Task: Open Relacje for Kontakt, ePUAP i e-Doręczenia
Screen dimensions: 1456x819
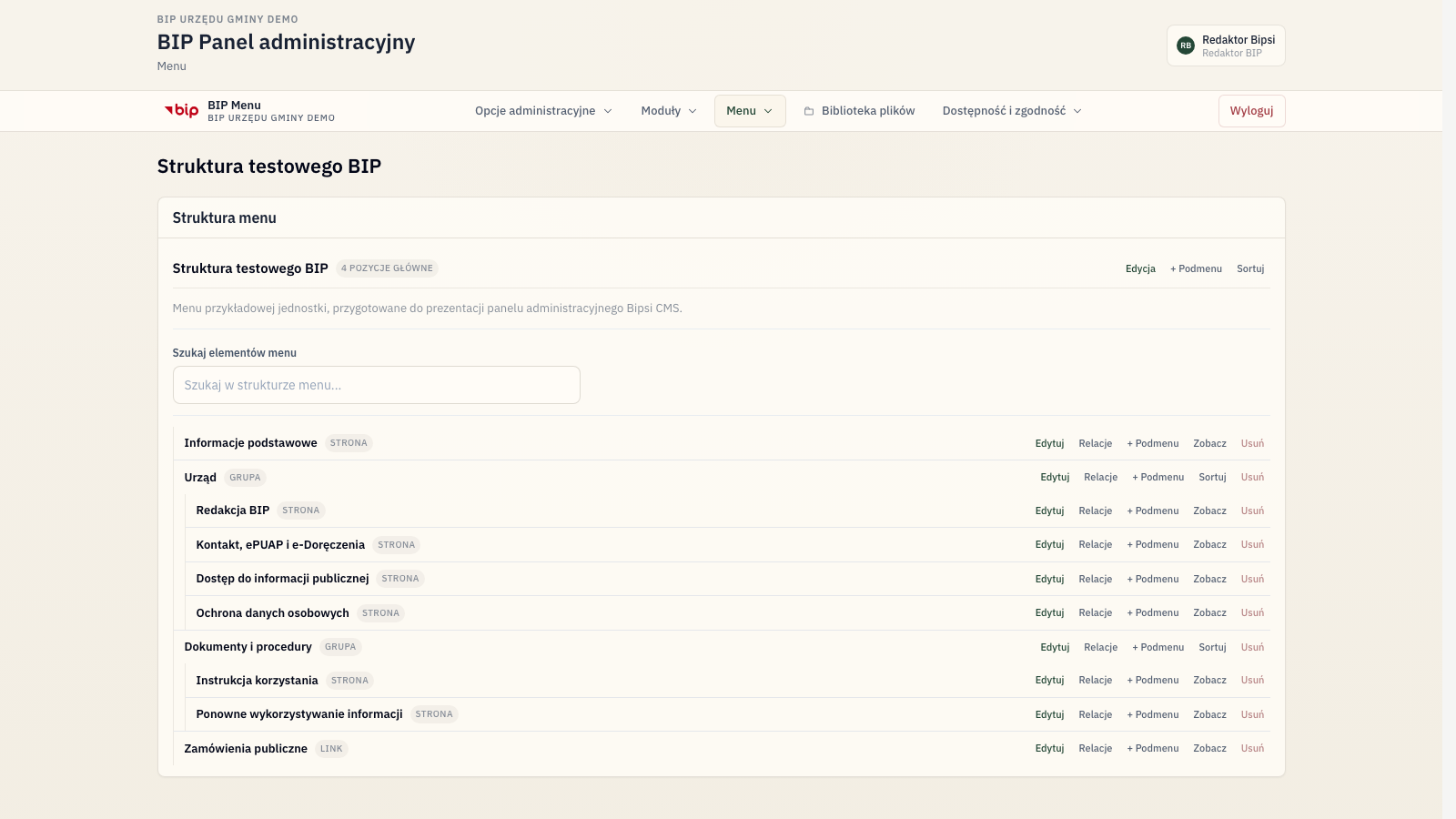Action: pos(1096,544)
